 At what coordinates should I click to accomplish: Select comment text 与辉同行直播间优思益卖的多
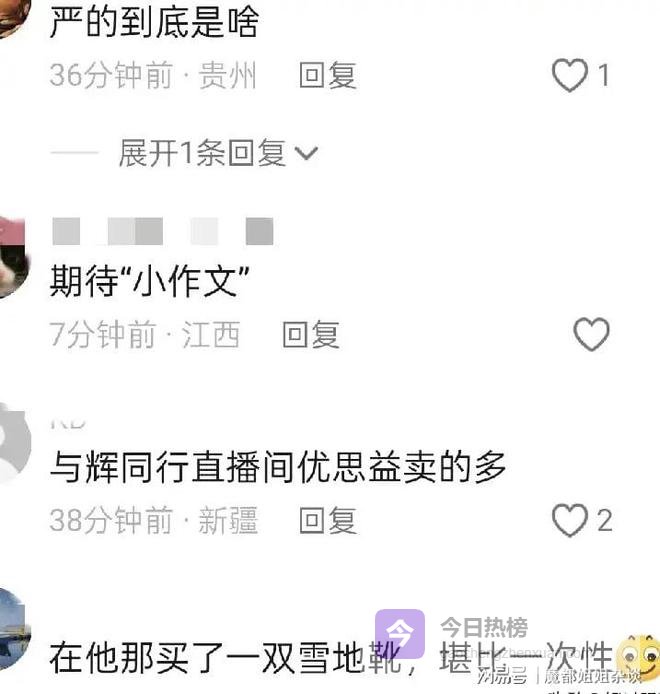[x=278, y=467]
